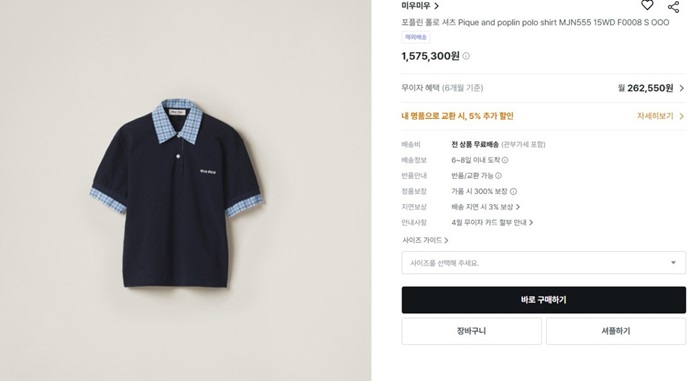Click 내 명품으로 교환 시 5% 추가 할인 banner
Viewport: 700px width, 381px height.
tap(458, 116)
